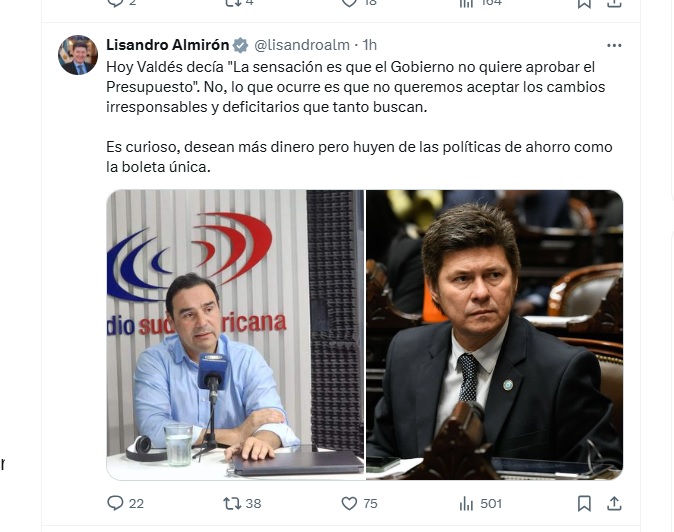Like the tweet with 75 likes
The height and width of the screenshot is (532, 674).
(x=359, y=503)
